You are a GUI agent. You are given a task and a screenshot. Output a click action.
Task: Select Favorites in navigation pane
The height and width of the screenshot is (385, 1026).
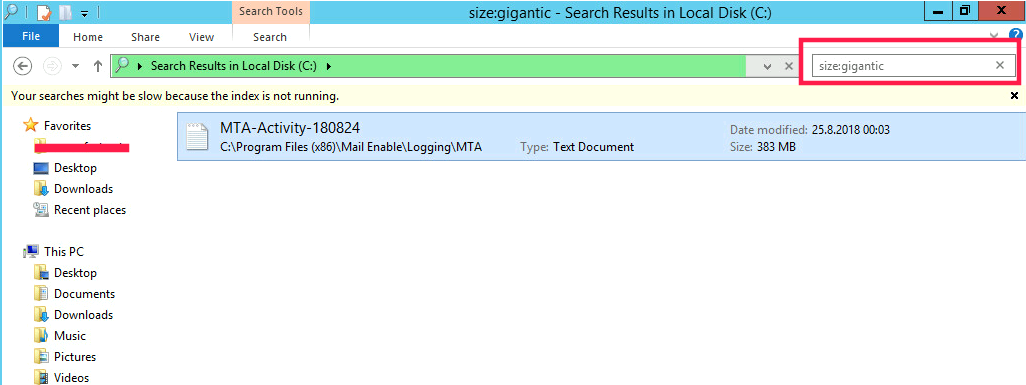(67, 126)
